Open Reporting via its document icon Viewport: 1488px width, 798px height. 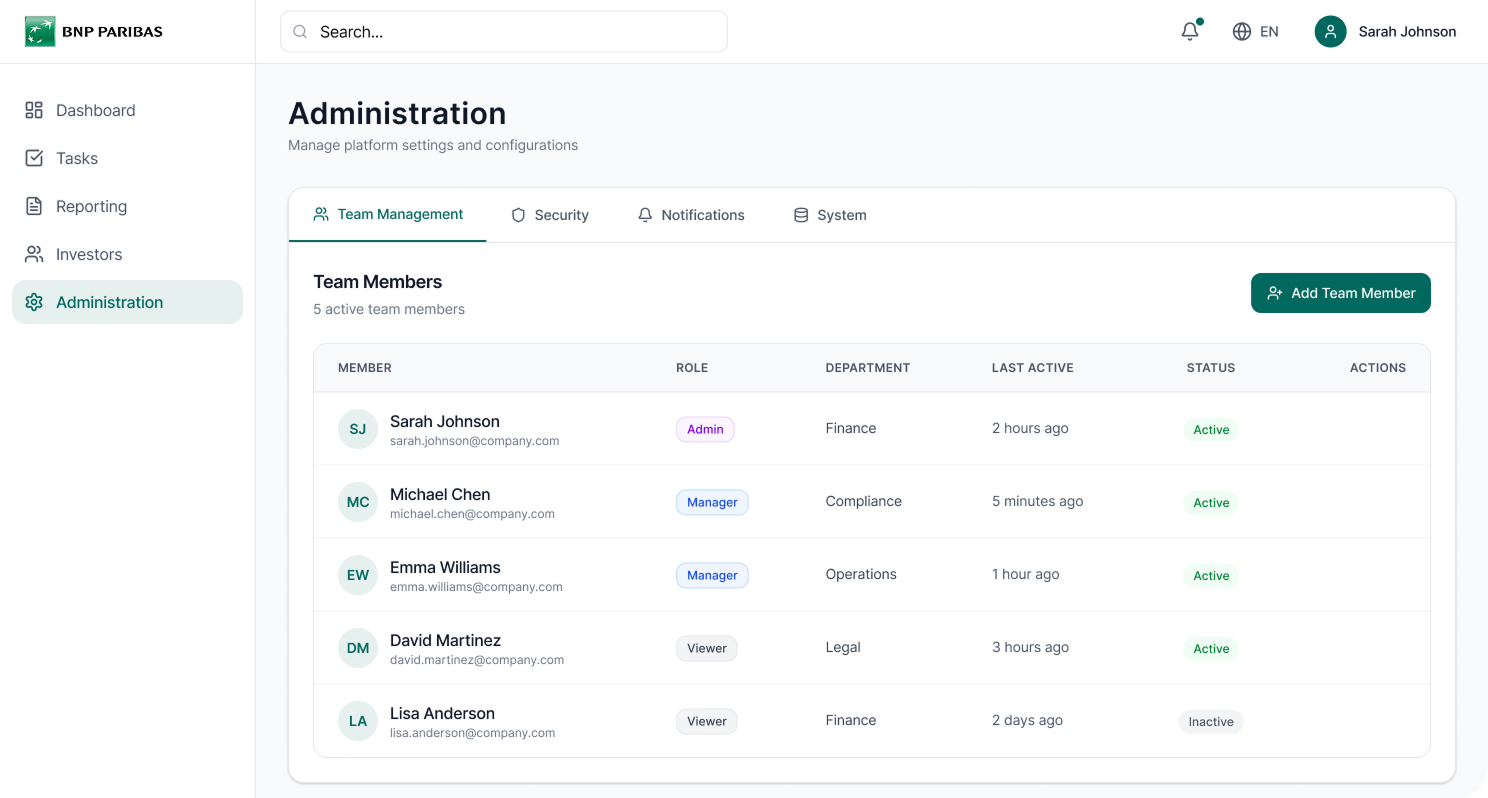(x=34, y=206)
